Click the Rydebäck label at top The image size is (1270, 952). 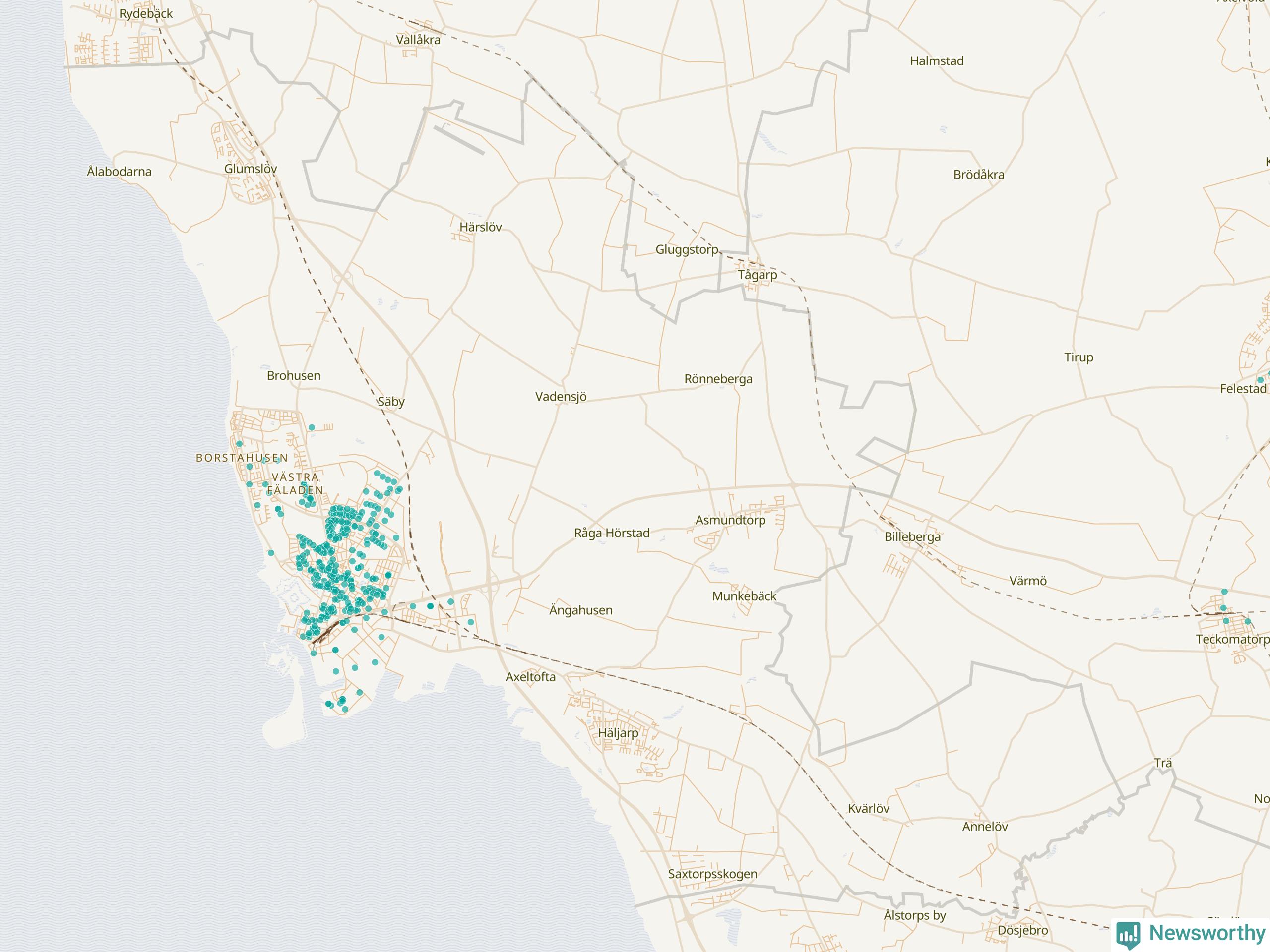[146, 14]
